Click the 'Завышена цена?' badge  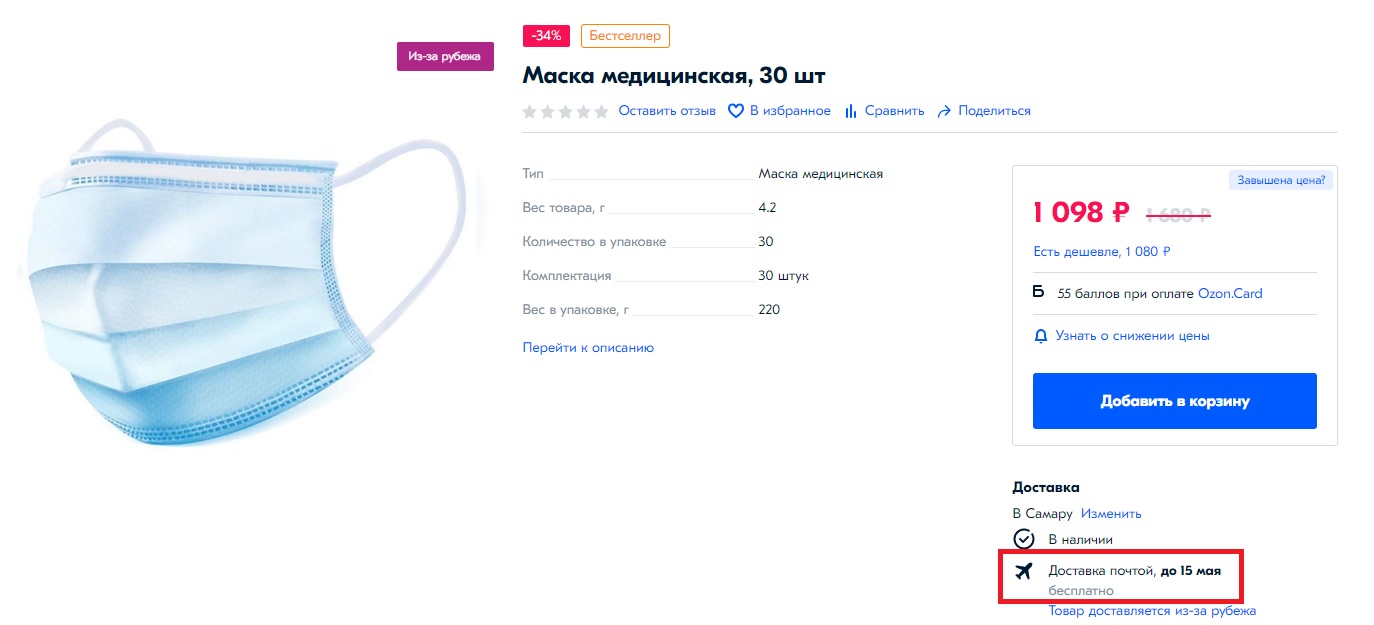click(1281, 180)
